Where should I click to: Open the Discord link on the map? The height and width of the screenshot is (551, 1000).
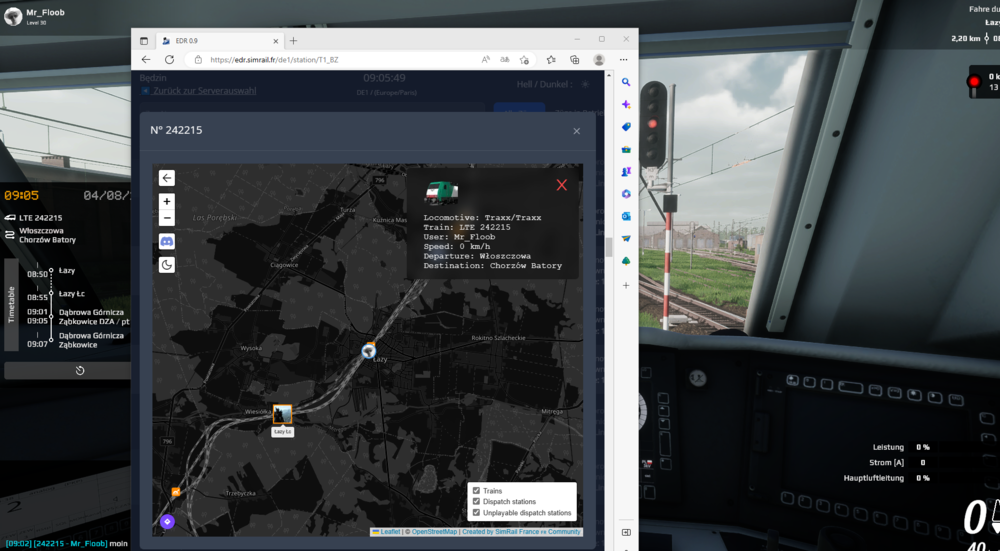pos(167,242)
